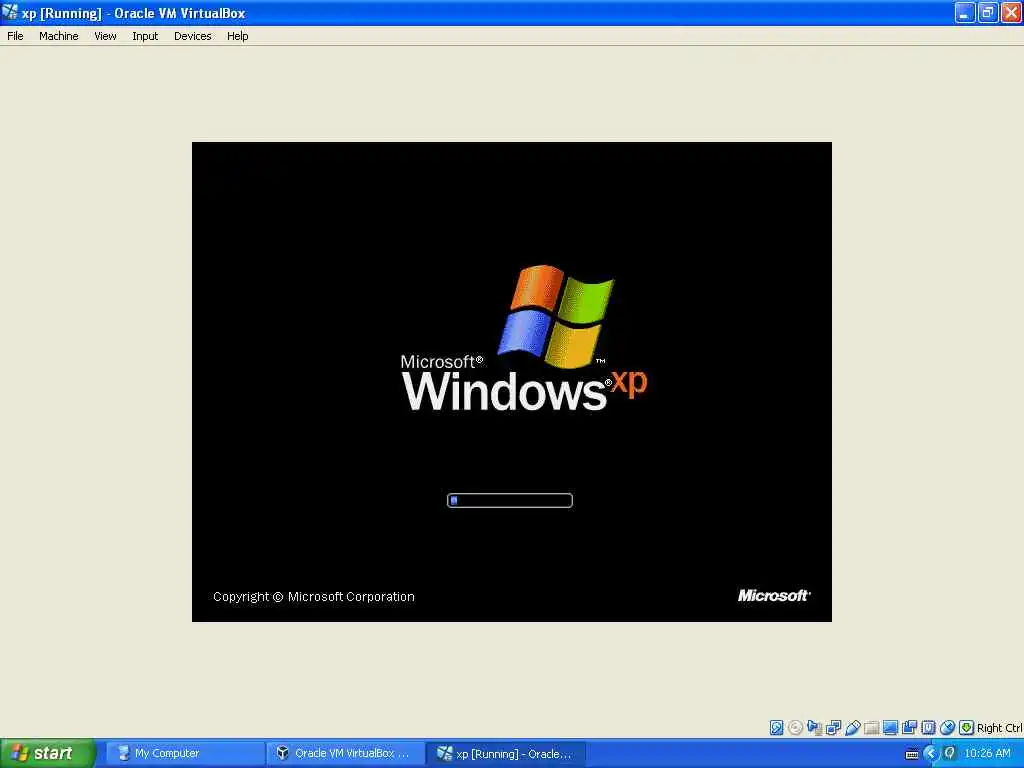The image size is (1024, 768).
Task: Switch to My Computer taskbar window
Action: click(185, 753)
